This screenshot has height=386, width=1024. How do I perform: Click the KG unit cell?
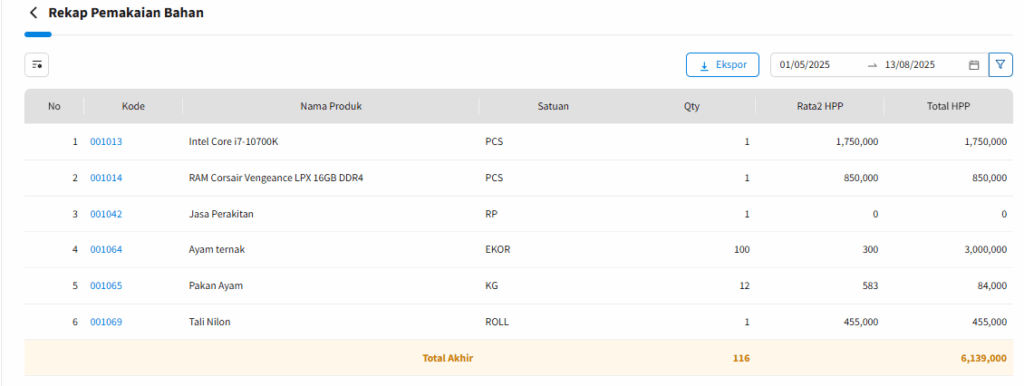[x=491, y=285]
